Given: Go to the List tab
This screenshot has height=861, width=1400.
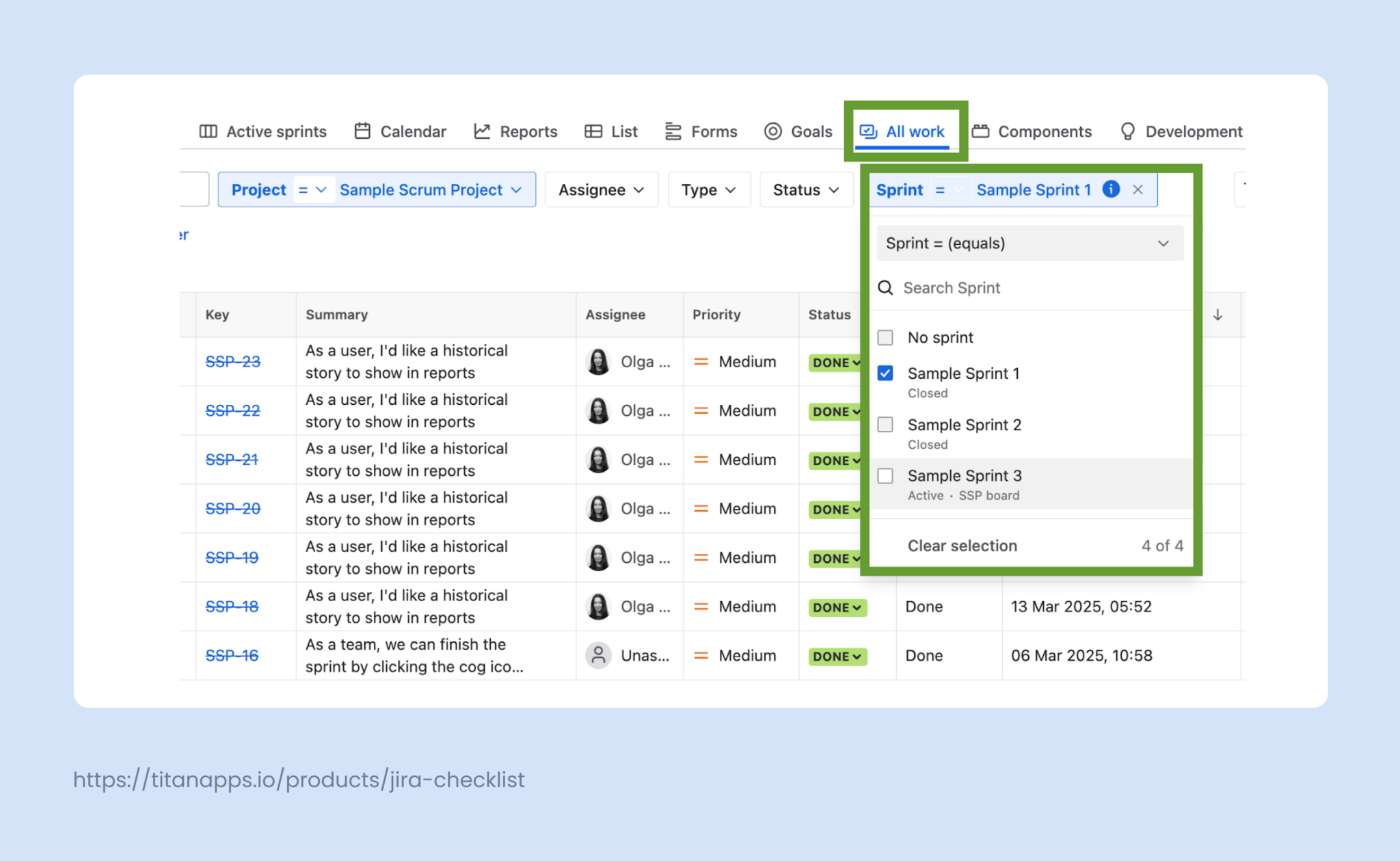Looking at the screenshot, I should pos(611,131).
